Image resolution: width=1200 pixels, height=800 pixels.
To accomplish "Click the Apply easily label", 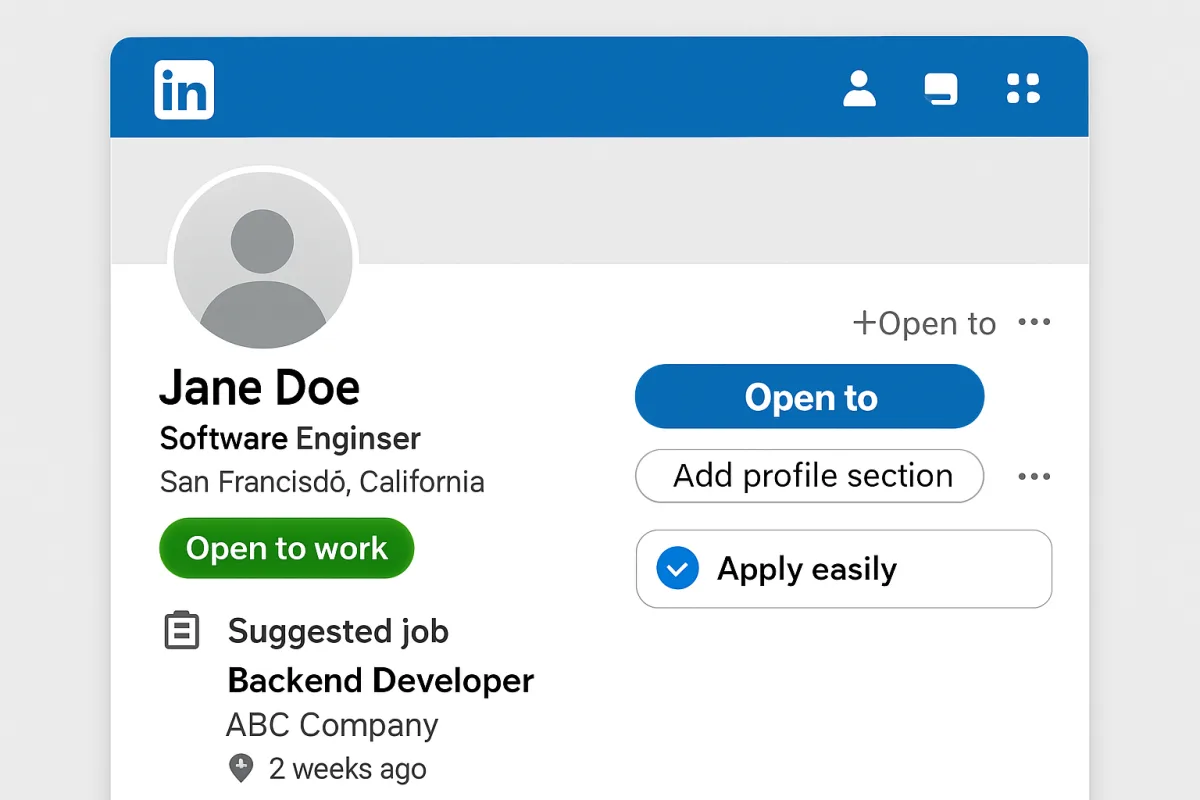I will pyautogui.click(x=807, y=569).
